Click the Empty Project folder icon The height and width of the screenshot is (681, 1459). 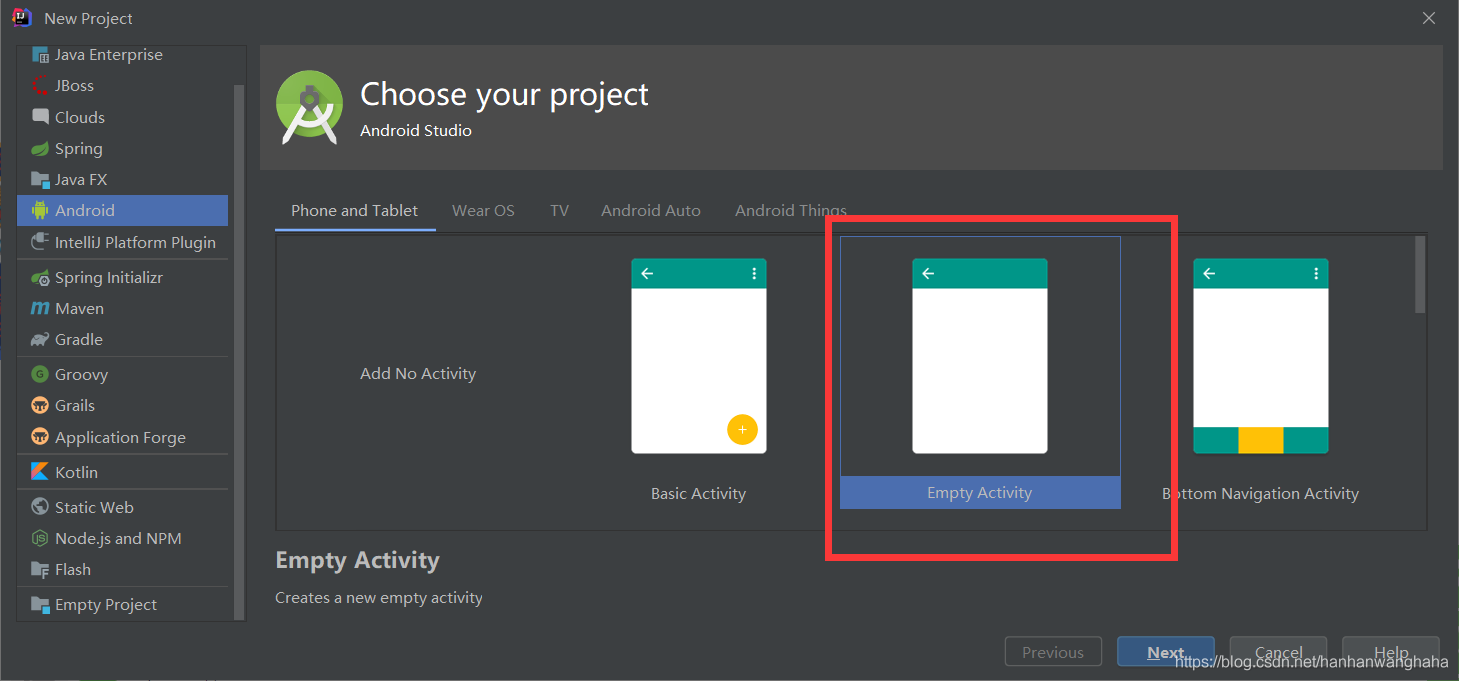(x=40, y=605)
